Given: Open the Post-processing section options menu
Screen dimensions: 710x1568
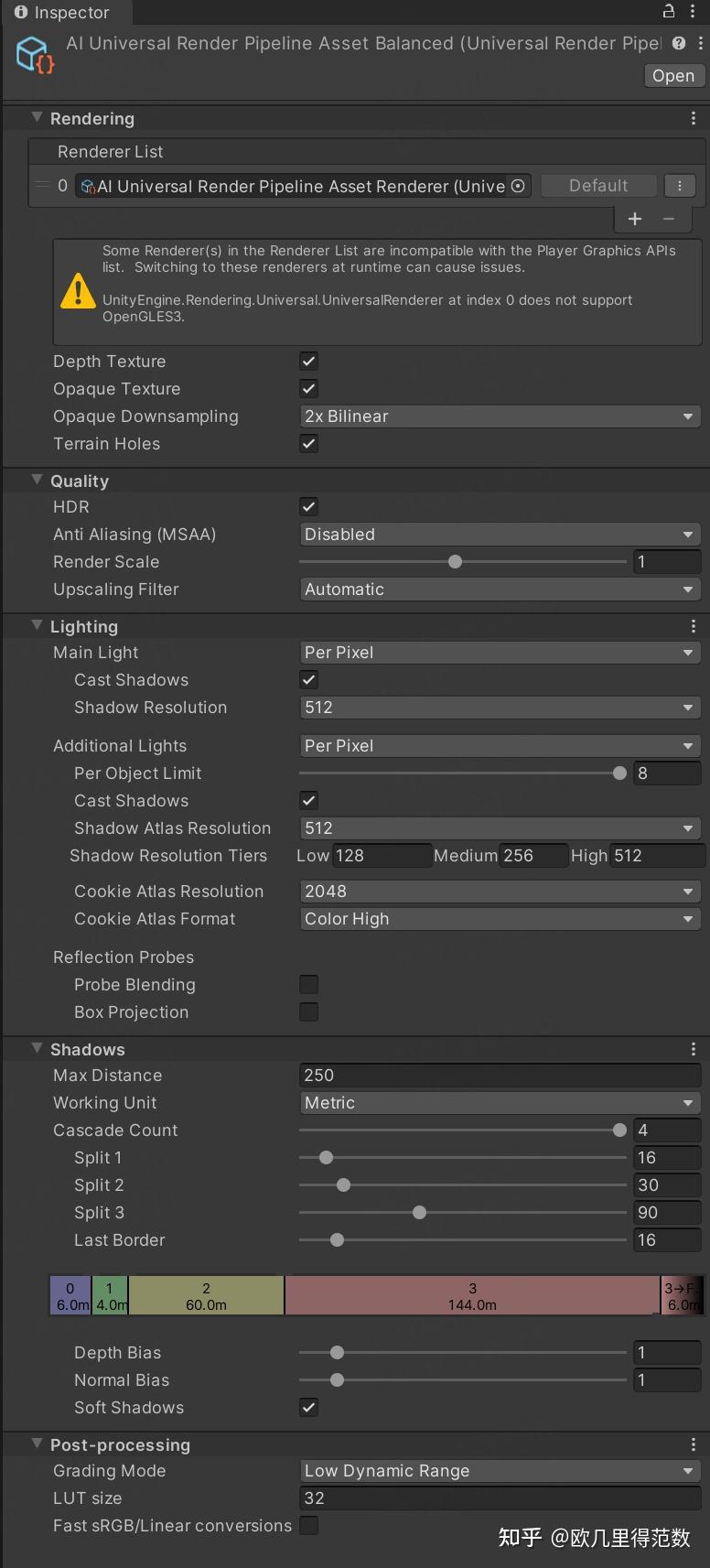Looking at the screenshot, I should 694,1445.
